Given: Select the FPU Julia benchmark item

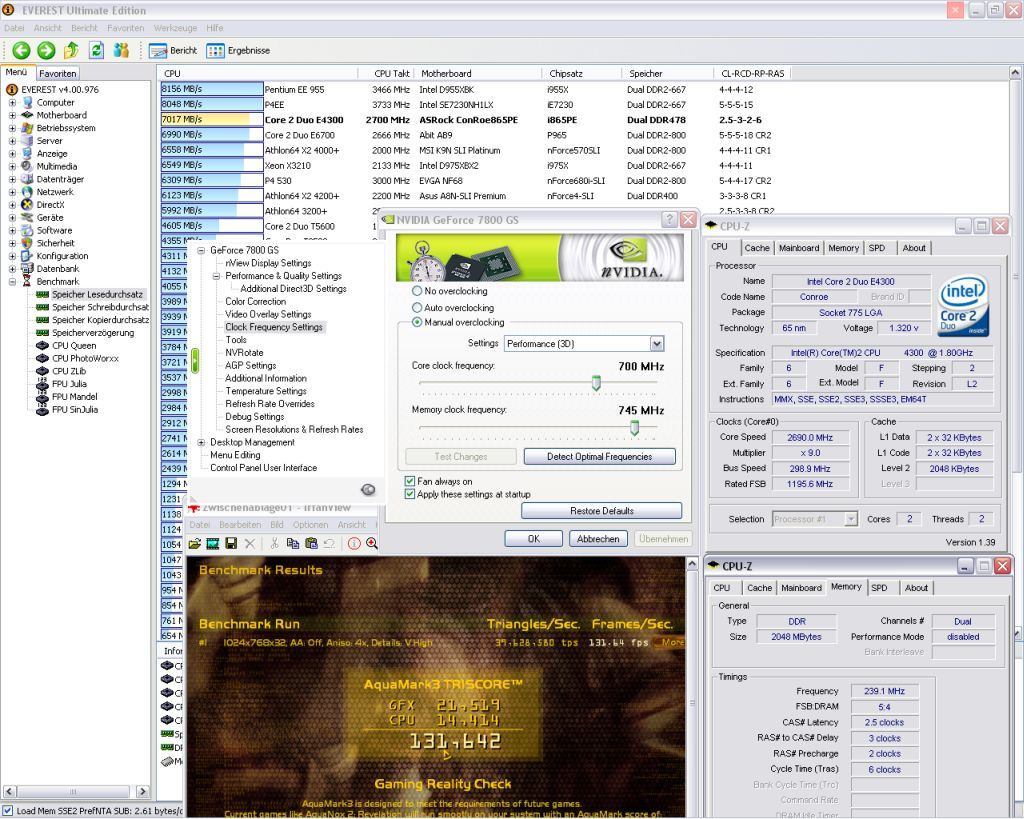Looking at the screenshot, I should (69, 384).
